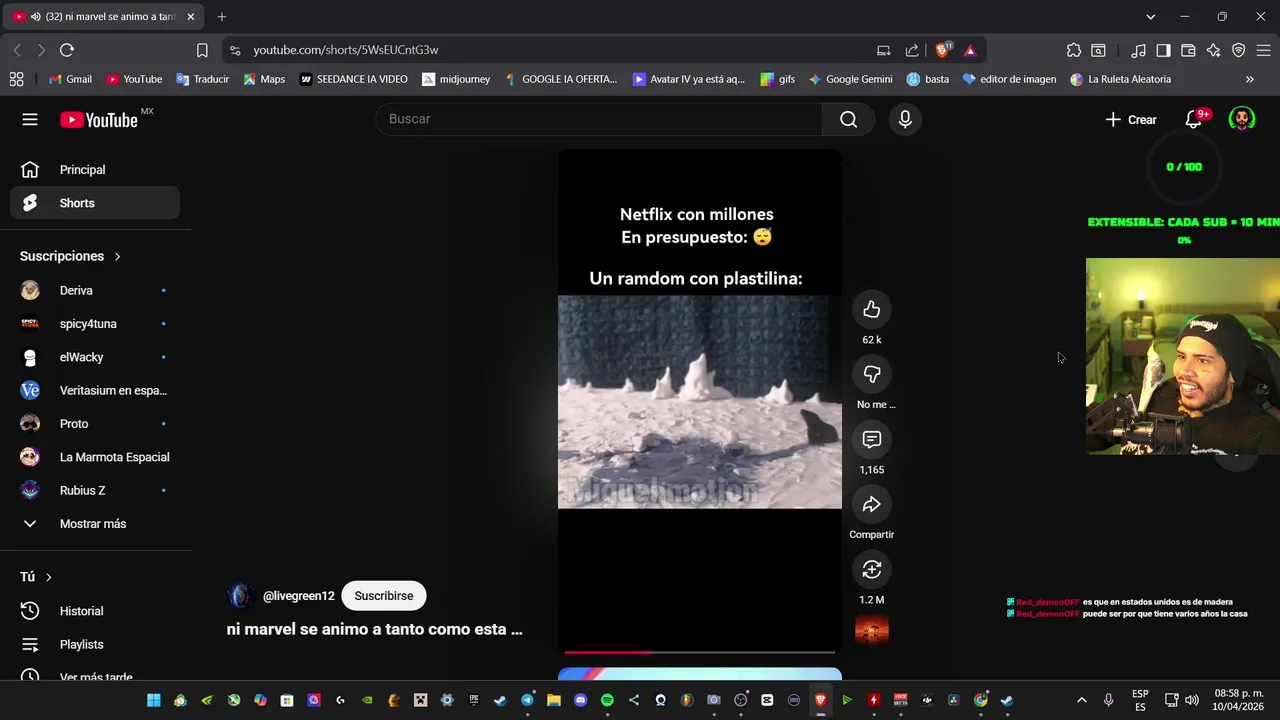The width and height of the screenshot is (1280, 720).
Task: Click the Suscribirse button
Action: [x=384, y=596]
